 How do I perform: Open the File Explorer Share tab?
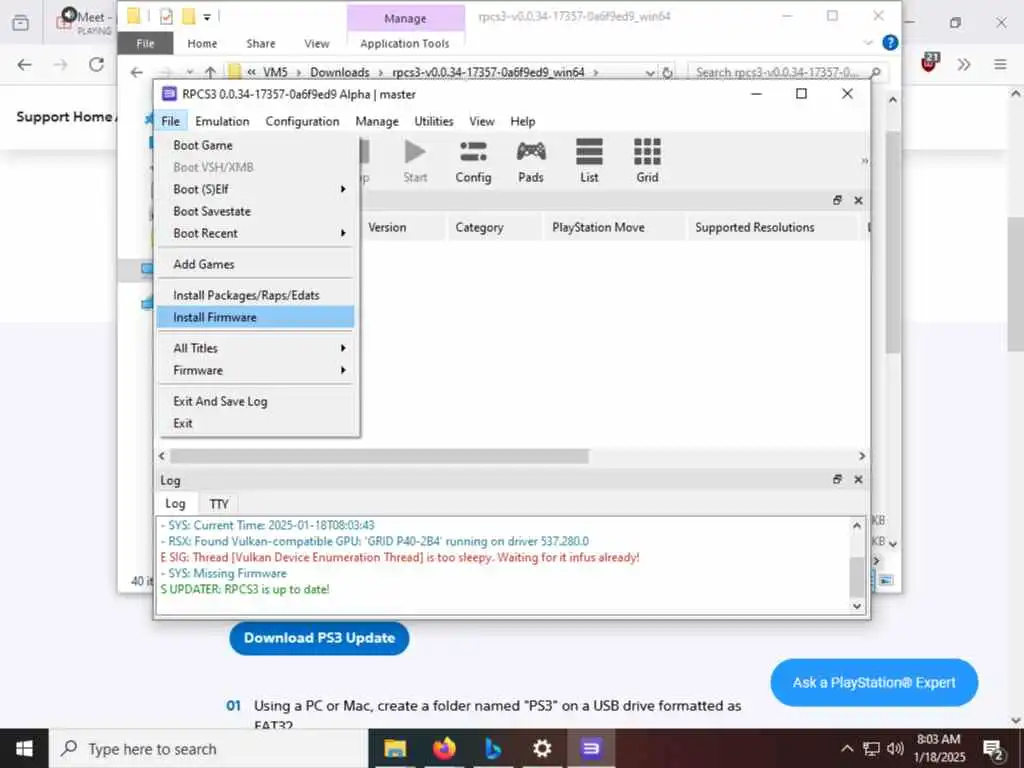click(261, 44)
